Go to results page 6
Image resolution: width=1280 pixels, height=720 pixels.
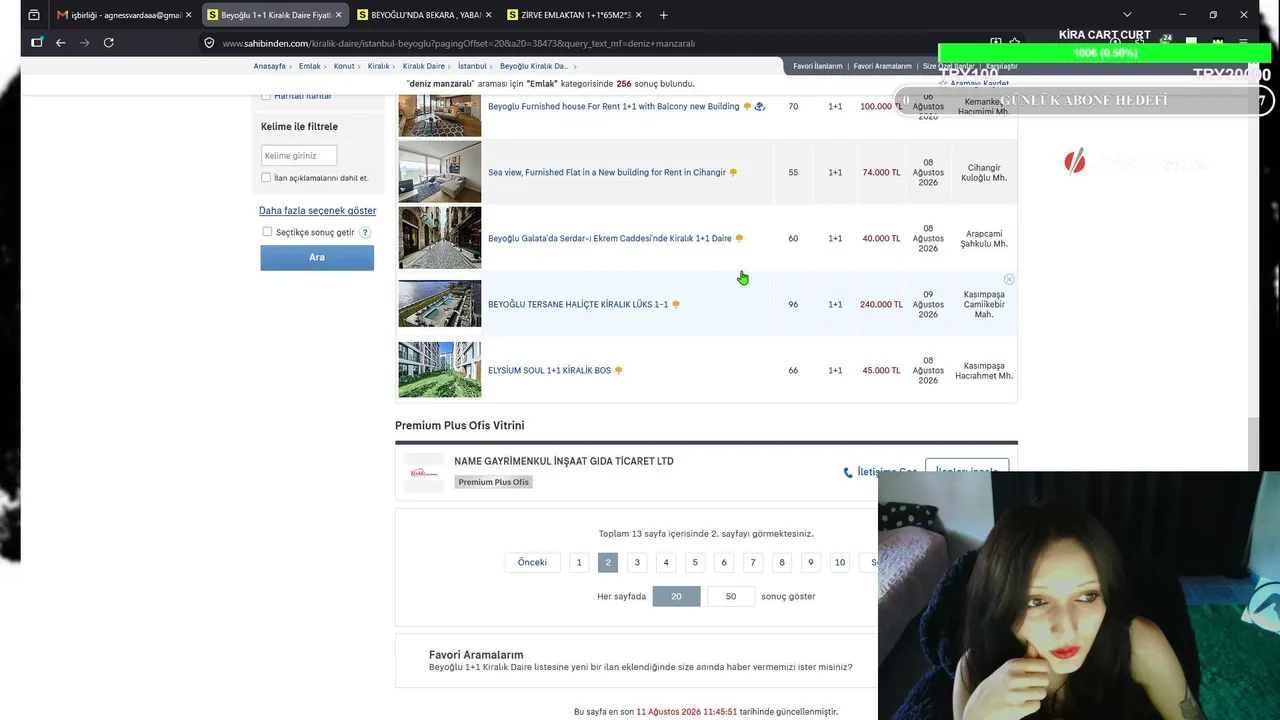point(724,562)
